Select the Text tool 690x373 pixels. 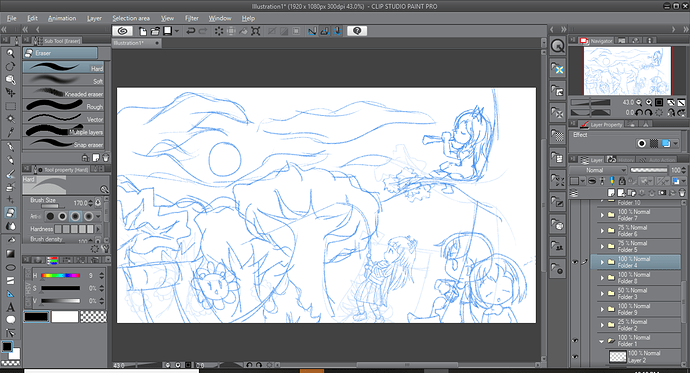tap(10, 307)
